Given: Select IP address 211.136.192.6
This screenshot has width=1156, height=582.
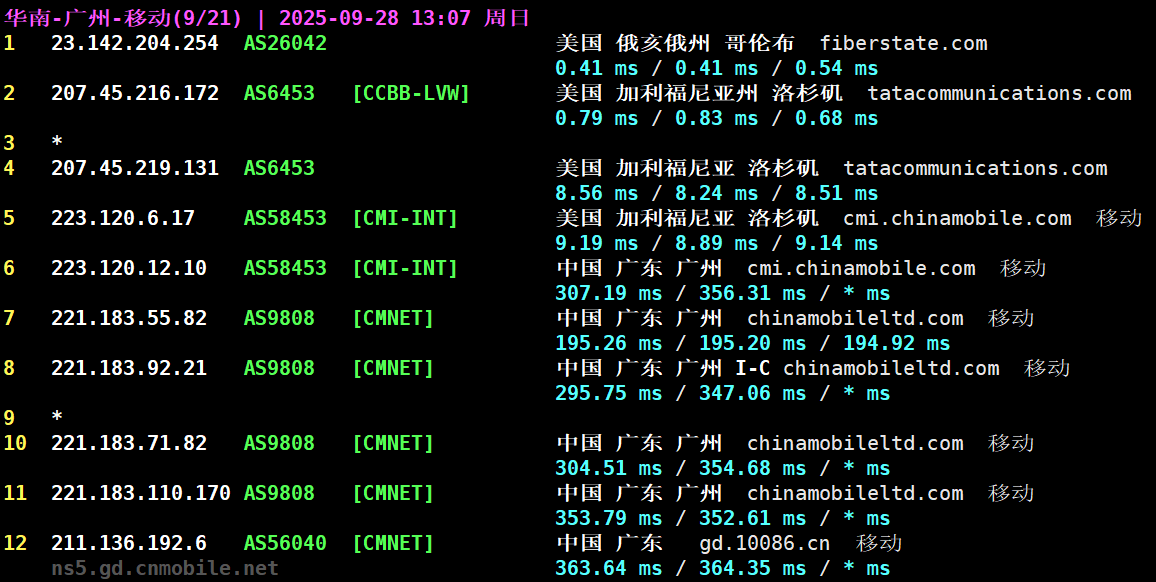Looking at the screenshot, I should pos(129,543).
